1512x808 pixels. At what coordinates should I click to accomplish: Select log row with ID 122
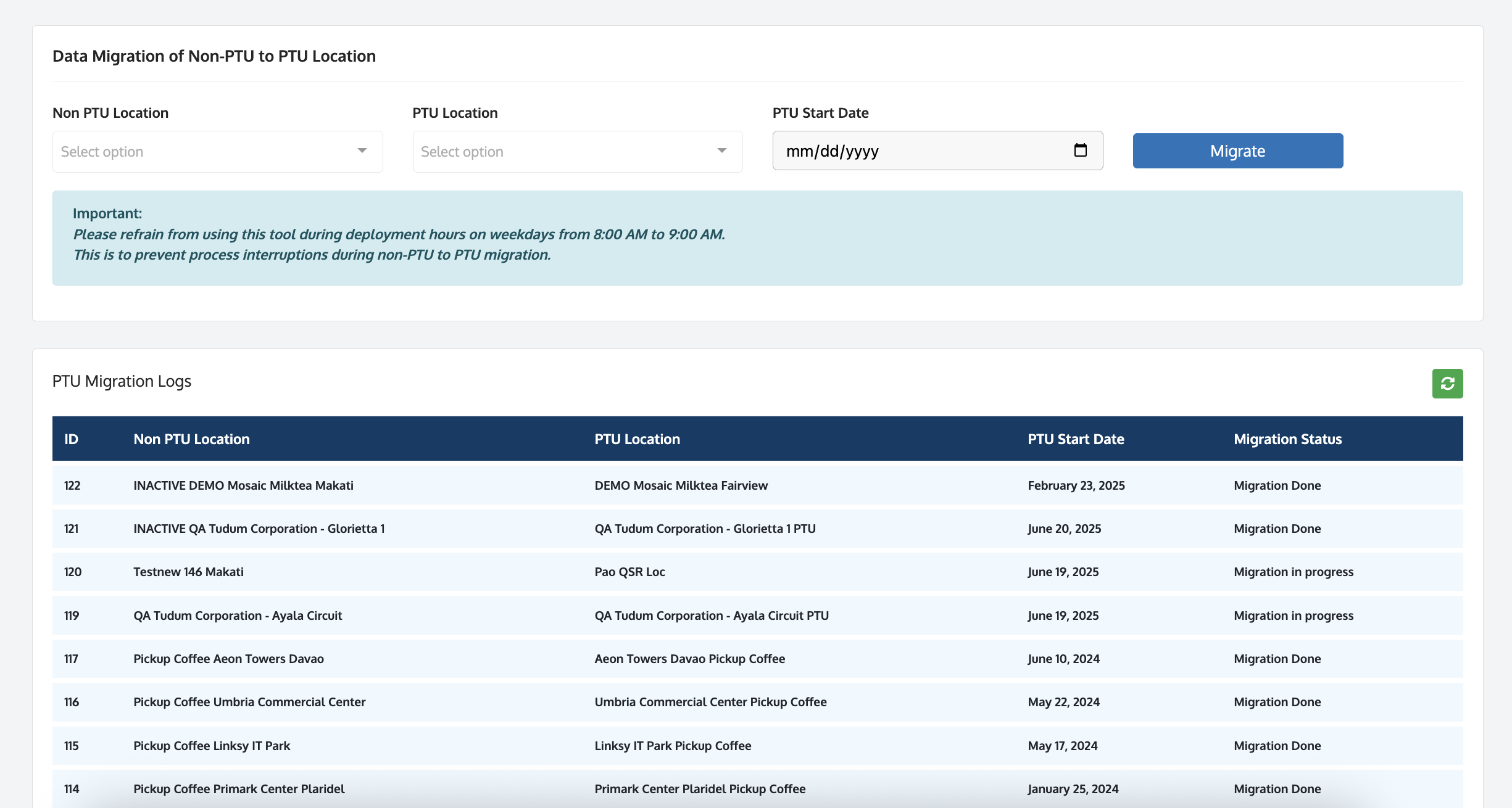(73, 485)
